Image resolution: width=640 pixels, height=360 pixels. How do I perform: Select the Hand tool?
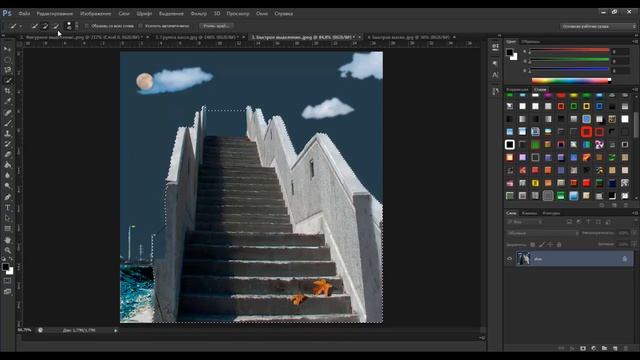[x=7, y=240]
